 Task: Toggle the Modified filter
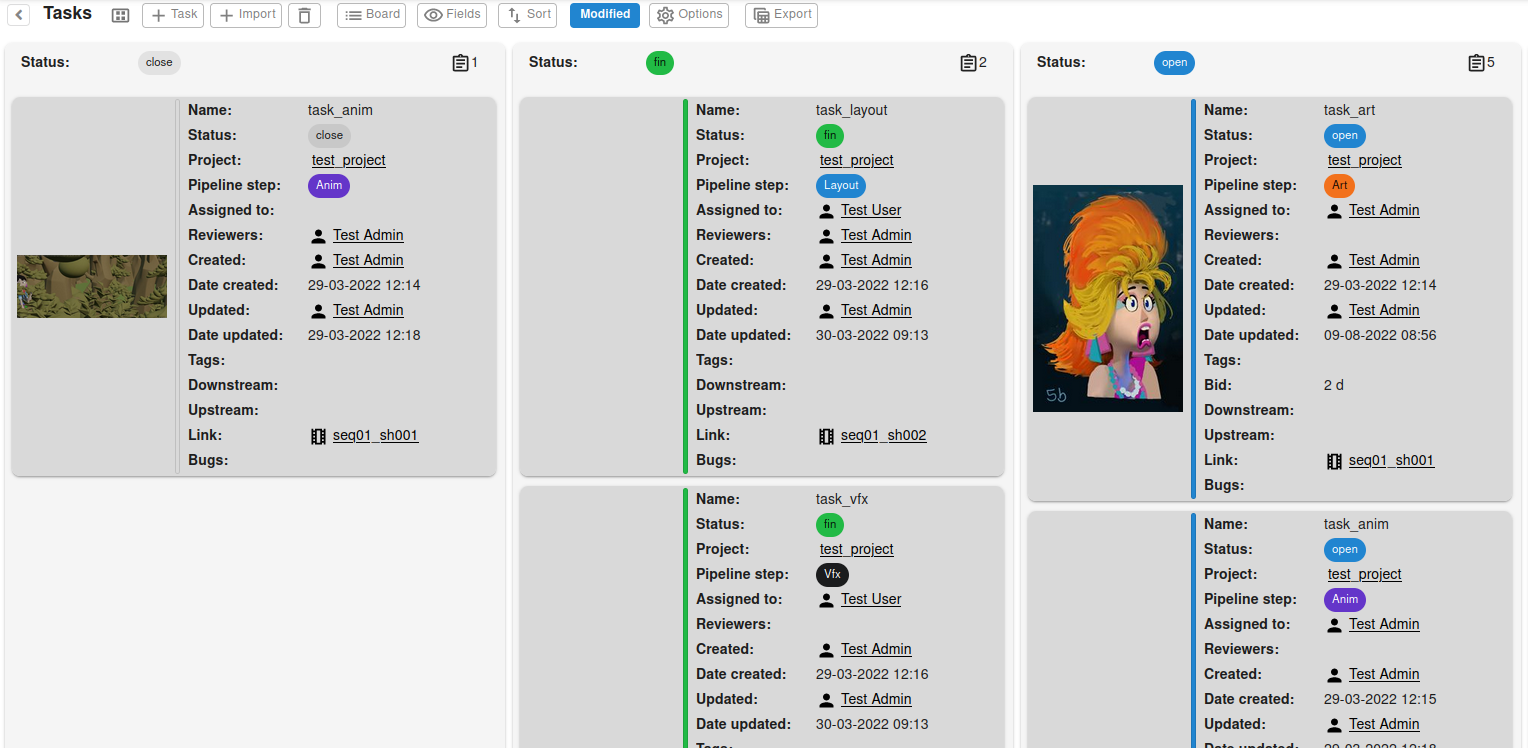(604, 15)
